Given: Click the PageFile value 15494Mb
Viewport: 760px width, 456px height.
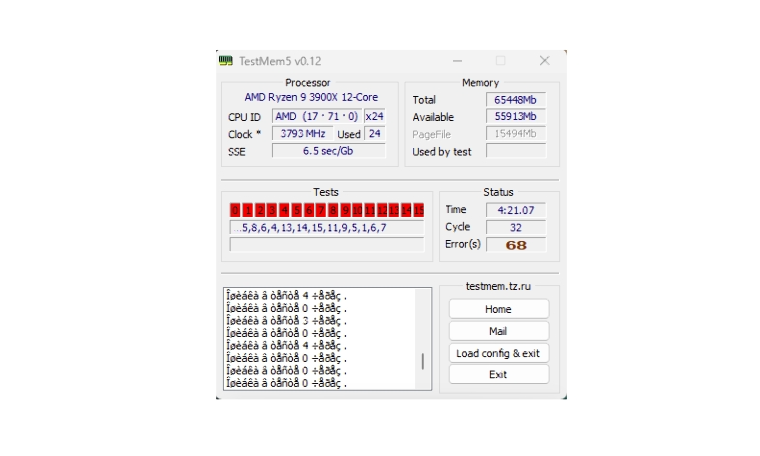Looking at the screenshot, I should point(516,134).
